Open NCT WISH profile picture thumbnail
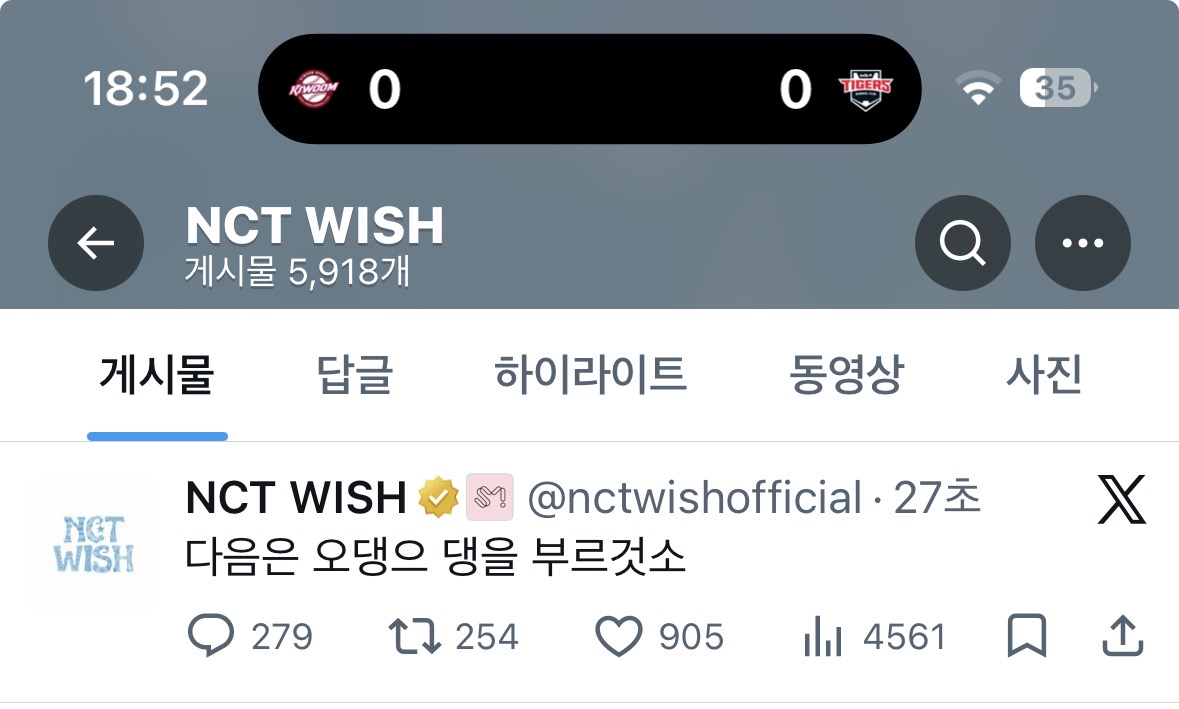The width and height of the screenshot is (1179, 709). [92, 544]
